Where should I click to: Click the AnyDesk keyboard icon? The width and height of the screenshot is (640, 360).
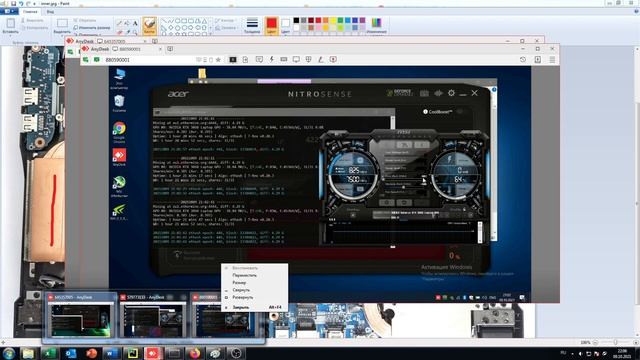[x=284, y=60]
